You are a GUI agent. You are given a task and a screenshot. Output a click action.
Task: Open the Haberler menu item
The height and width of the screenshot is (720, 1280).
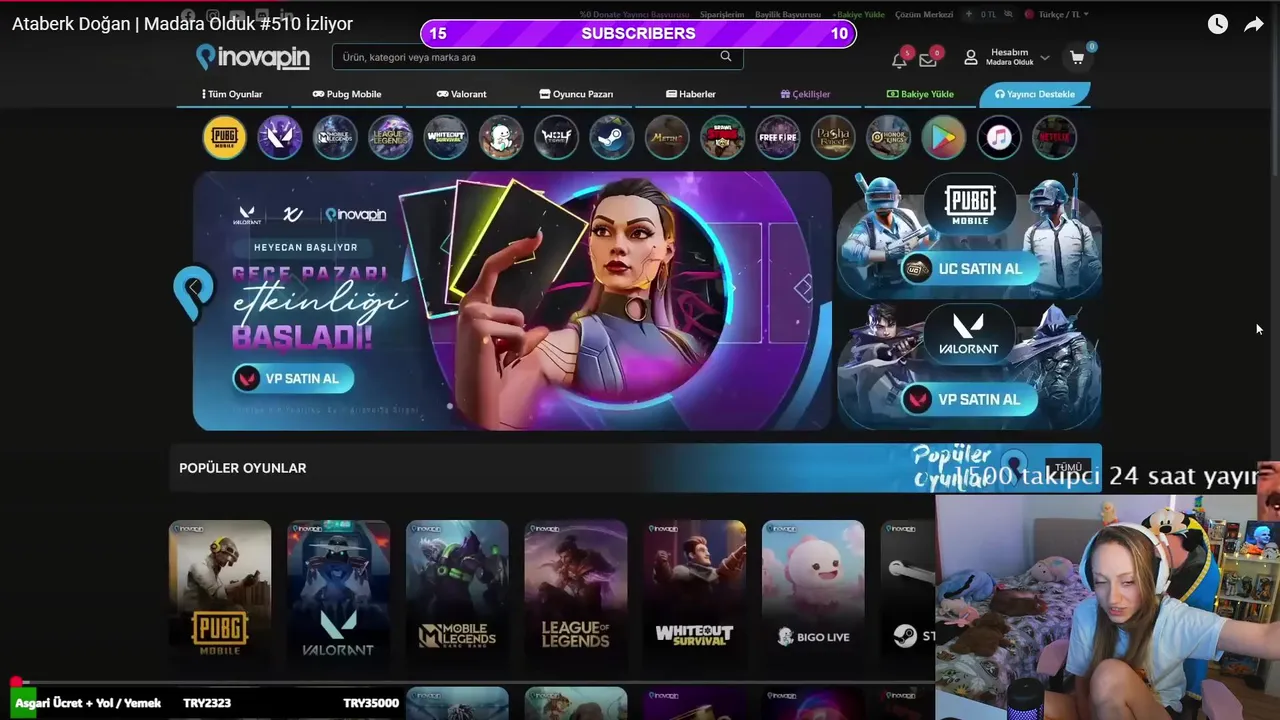(691, 94)
